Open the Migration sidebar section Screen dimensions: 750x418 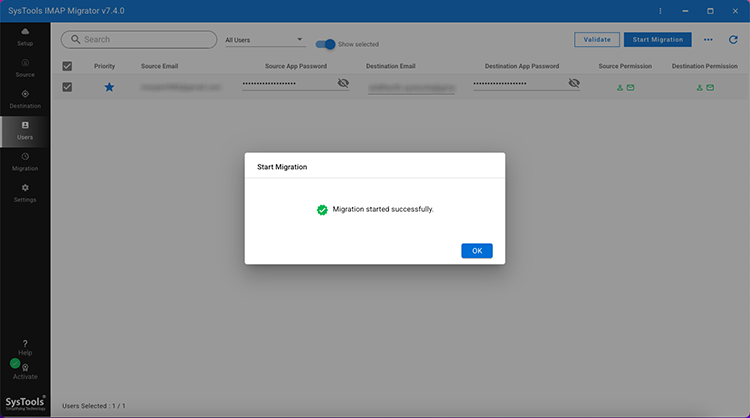[25, 162]
